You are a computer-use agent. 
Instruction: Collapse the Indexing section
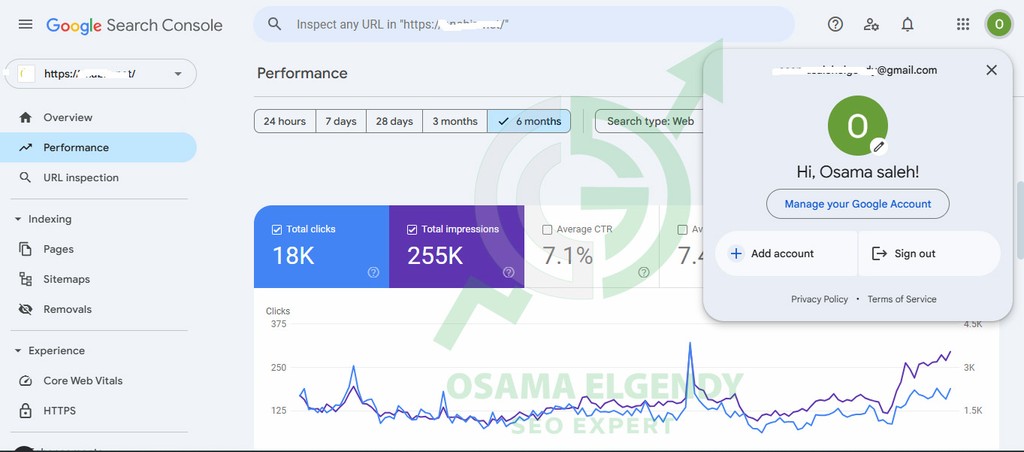17,219
